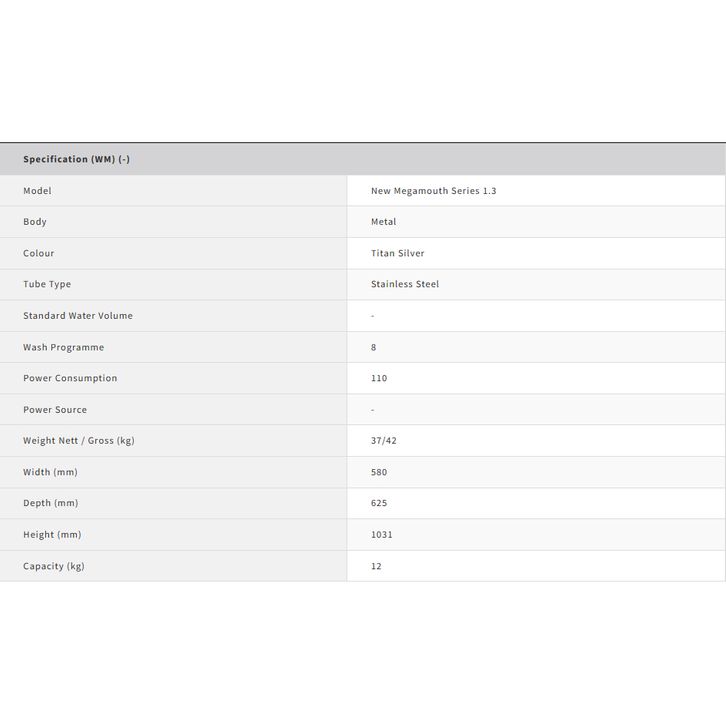The image size is (726, 726).
Task: Click the Metal body value
Action: (383, 222)
